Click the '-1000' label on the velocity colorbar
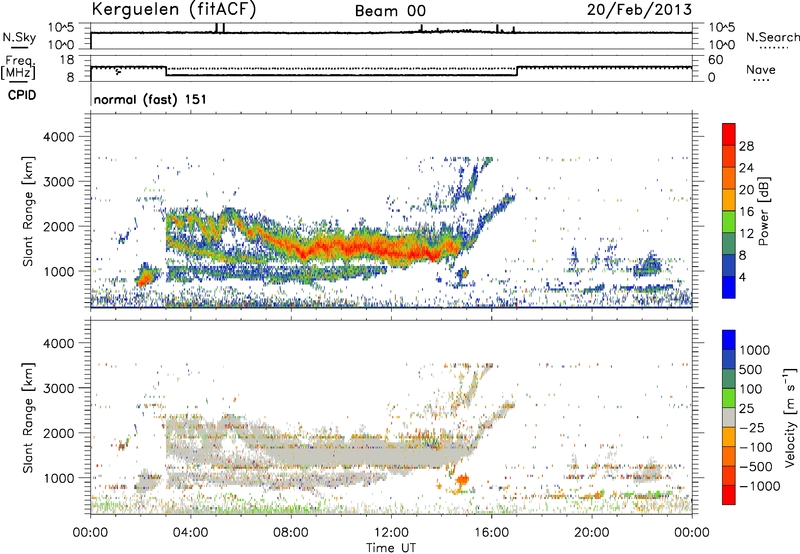This screenshot has height=554, width=800. coord(759,486)
